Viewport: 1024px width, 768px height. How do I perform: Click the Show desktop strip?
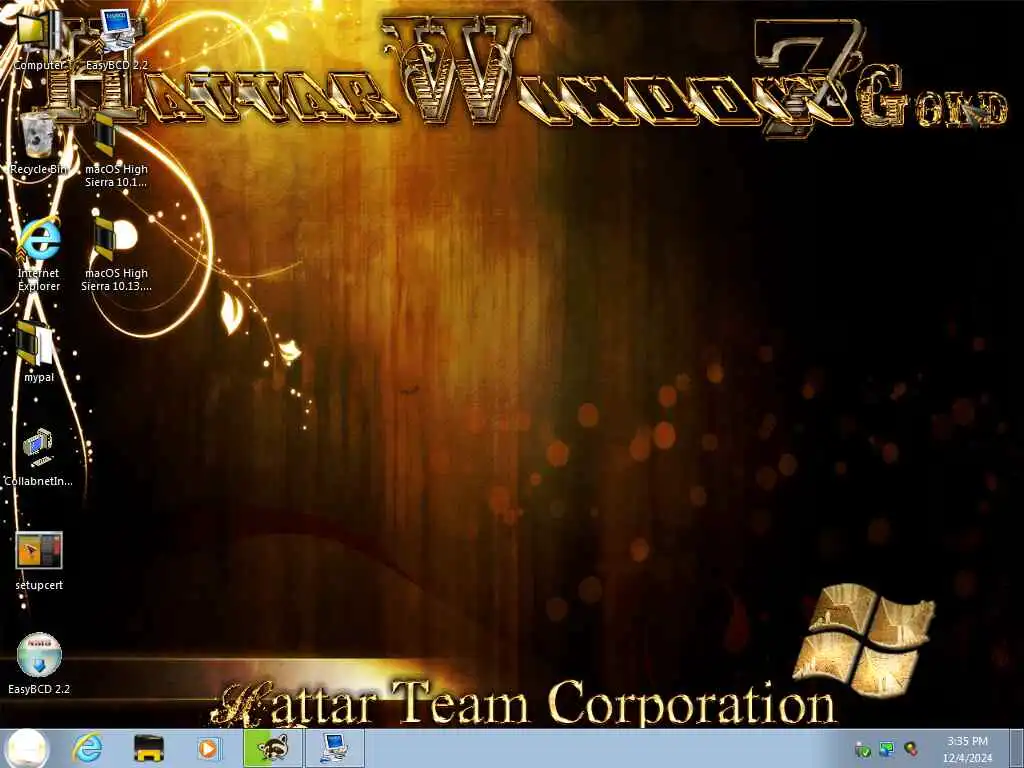[1016, 748]
